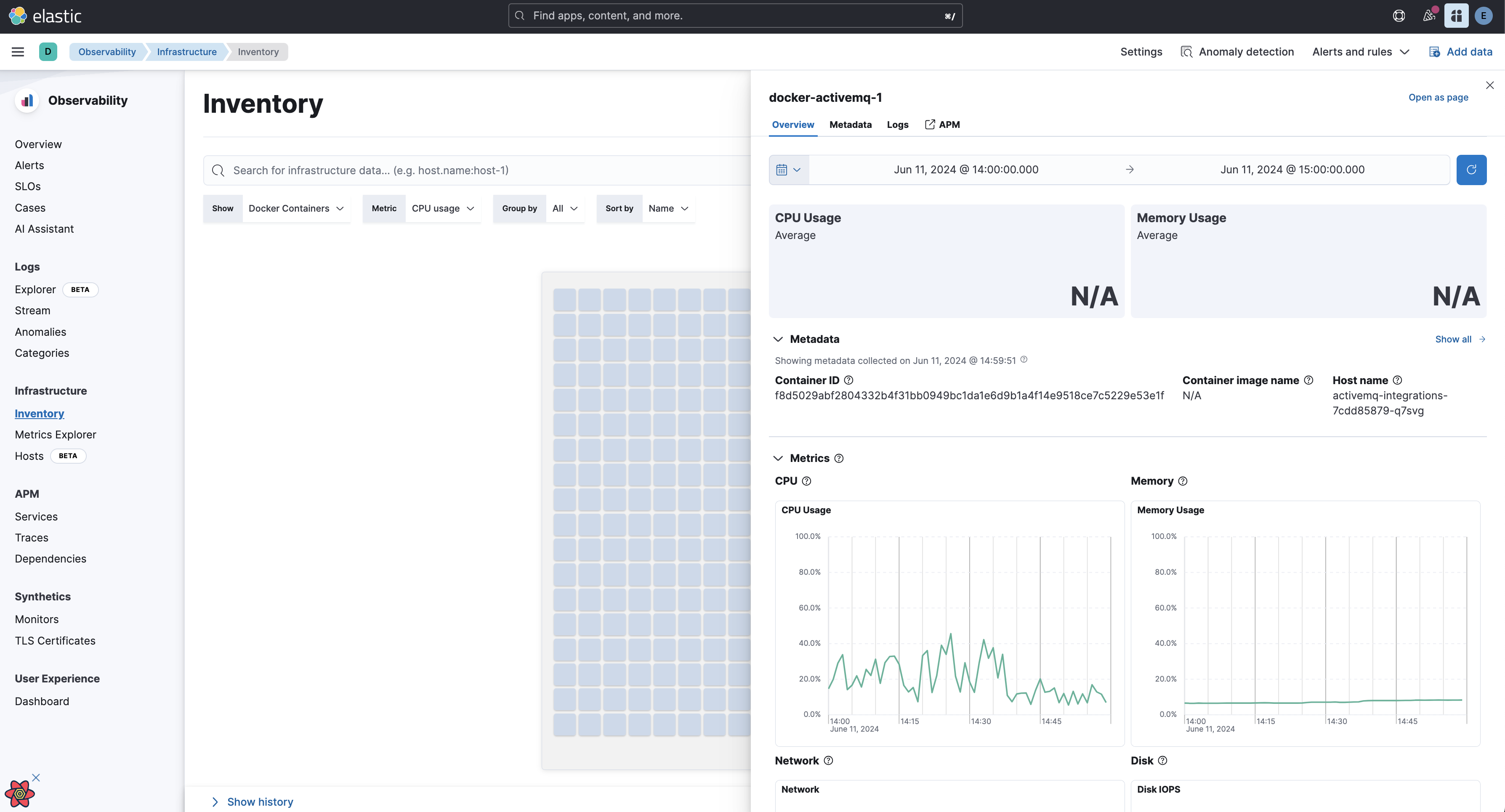Screen dimensions: 1505x812
Task: Close the docker-activemq-1 flyout
Action: 1490,85
